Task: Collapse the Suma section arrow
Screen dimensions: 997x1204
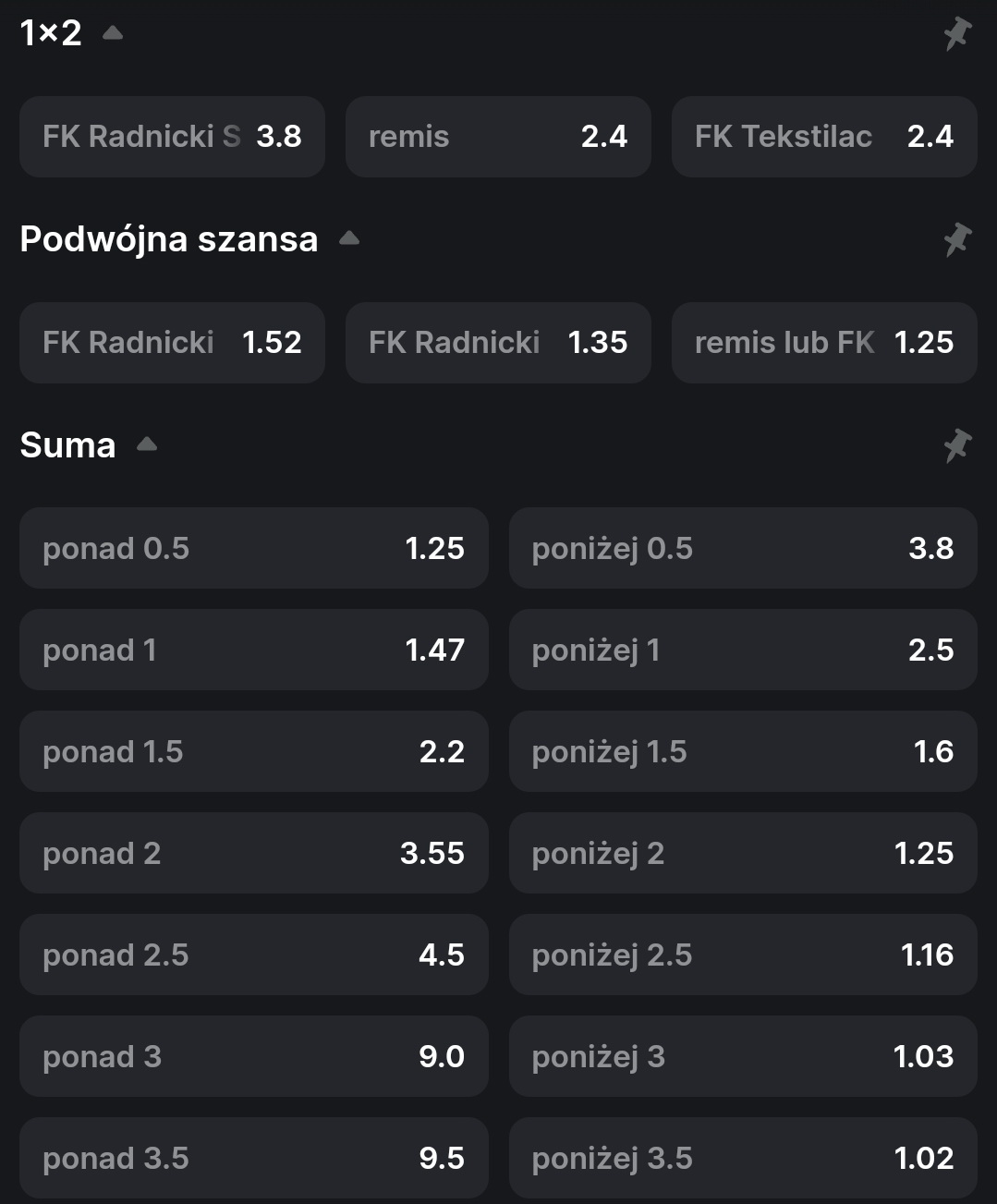Action: point(146,445)
